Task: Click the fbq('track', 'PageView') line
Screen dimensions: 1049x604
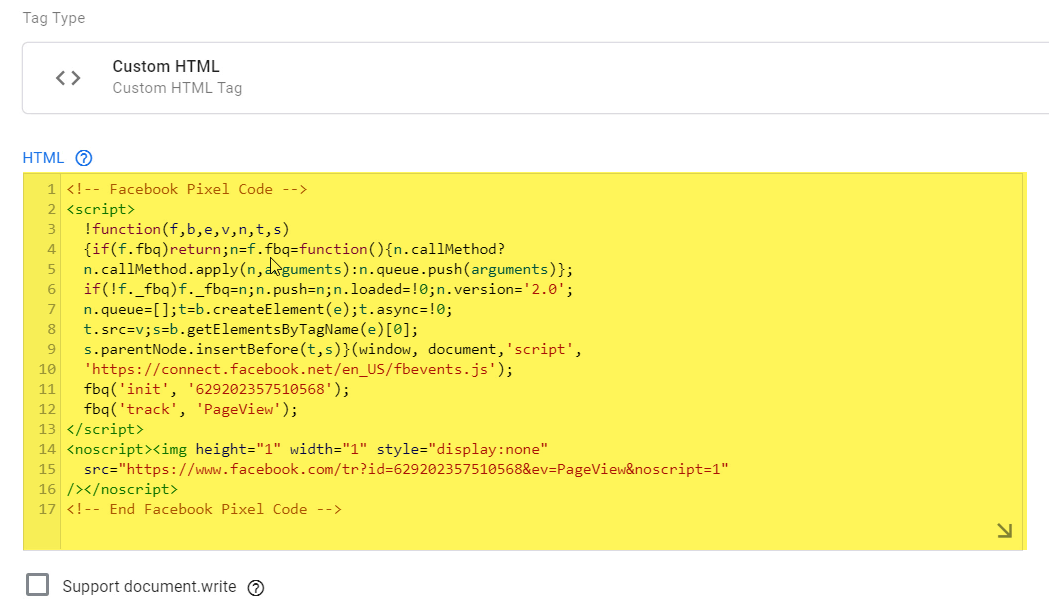Action: pos(191,409)
